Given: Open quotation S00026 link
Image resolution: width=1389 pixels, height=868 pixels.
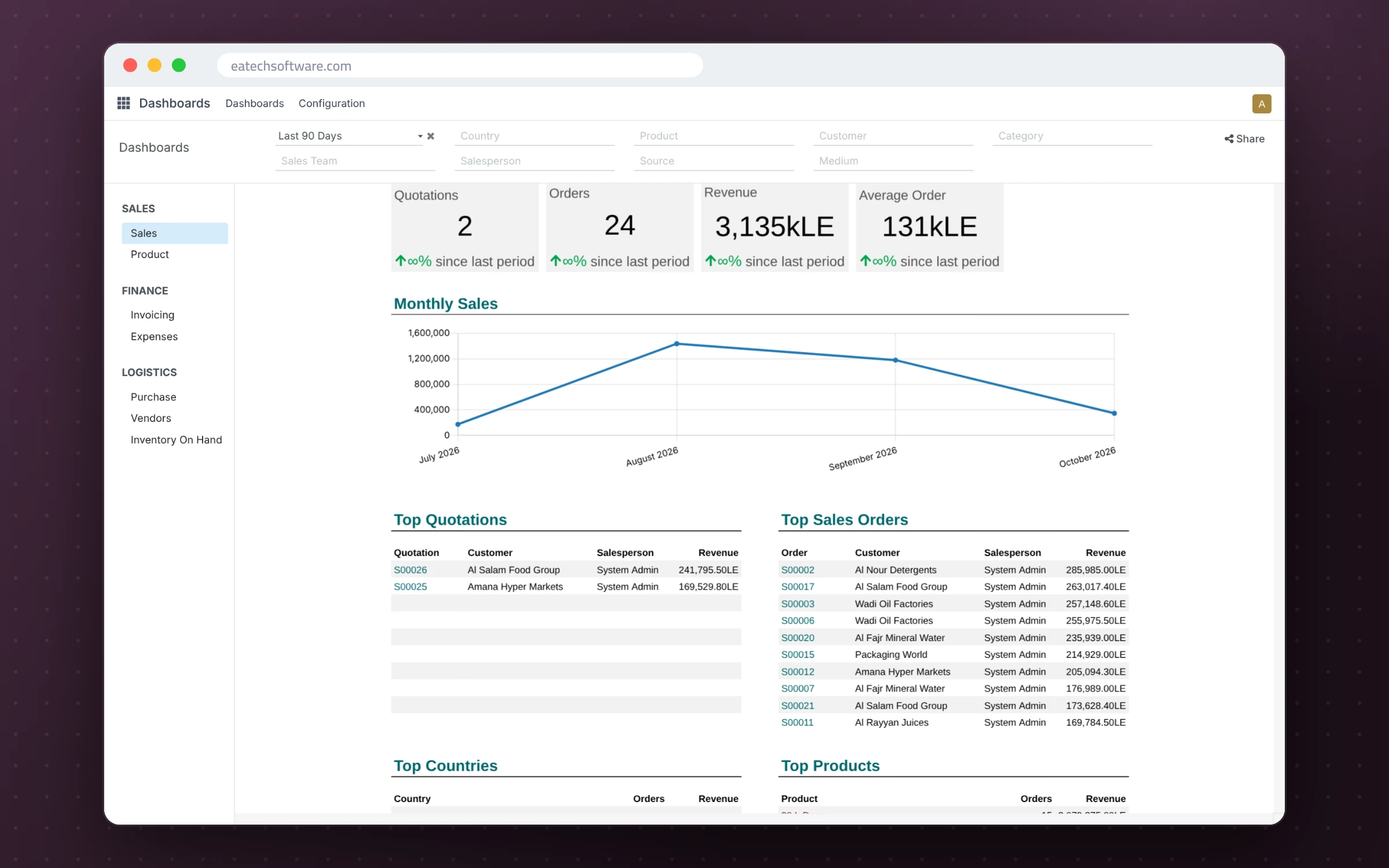Looking at the screenshot, I should [410, 570].
